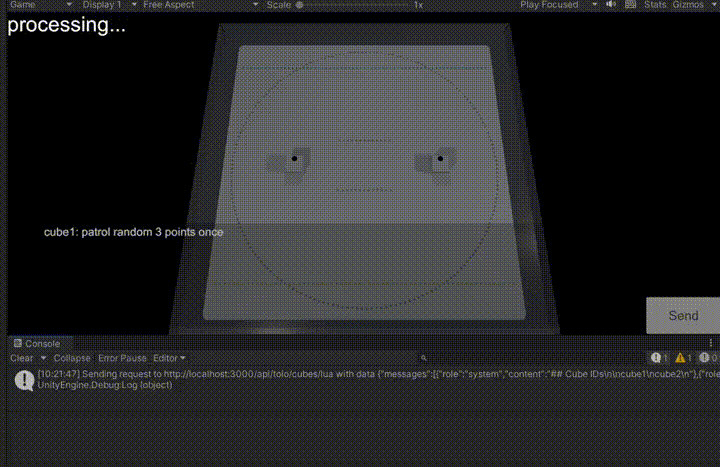The image size is (720, 467).
Task: Click the 'cube1: patrol random 3 points once' text
Action: pyautogui.click(x=133, y=232)
